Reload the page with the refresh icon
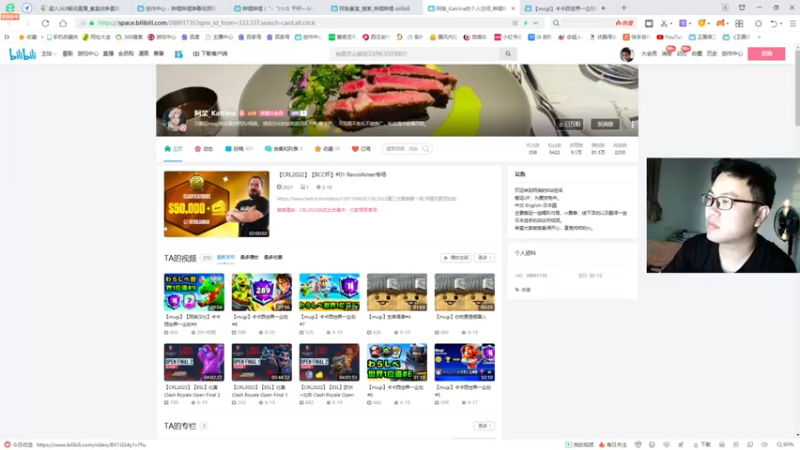The height and width of the screenshot is (450, 800). click(45, 23)
